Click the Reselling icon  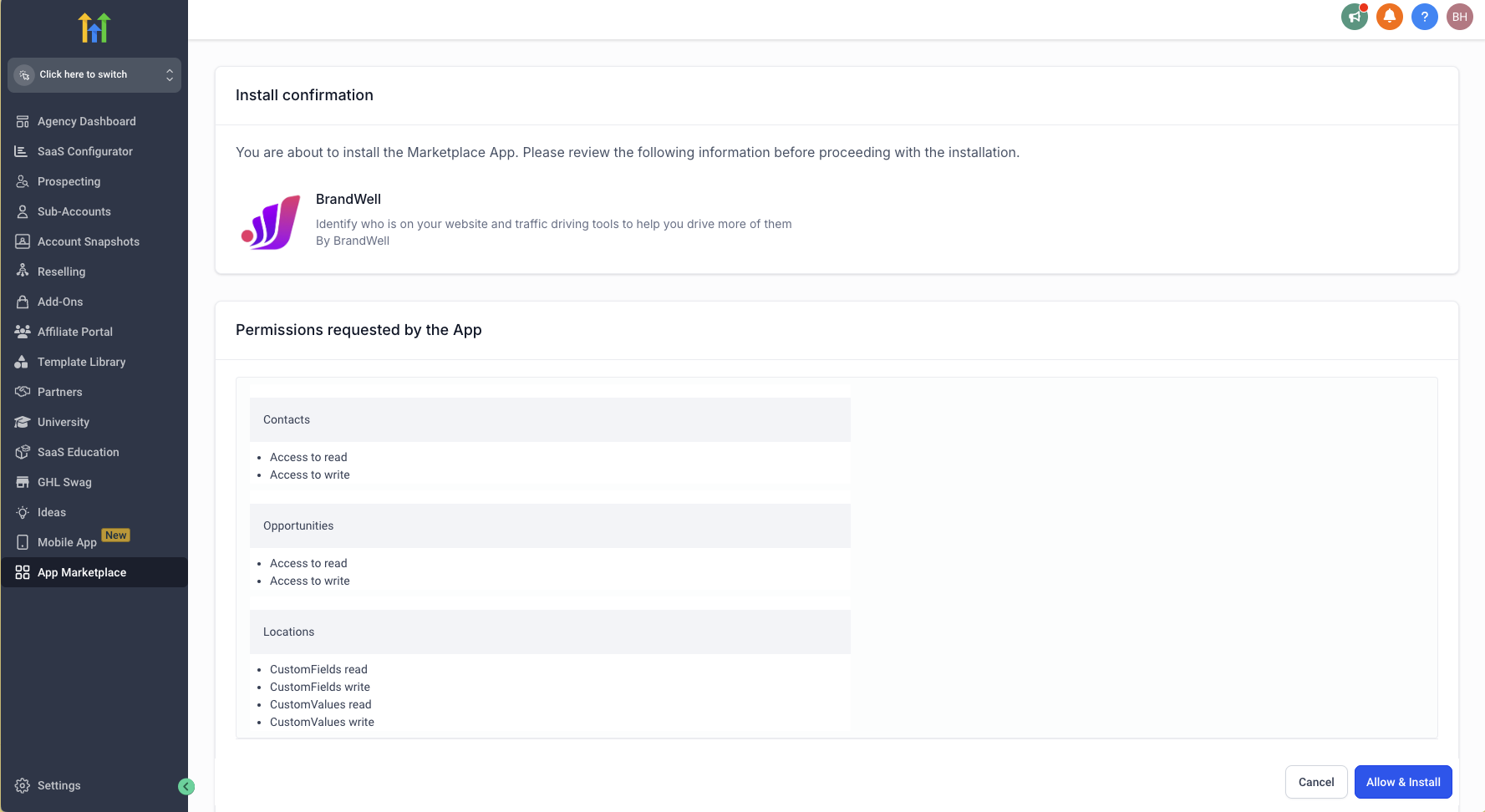pyautogui.click(x=23, y=272)
